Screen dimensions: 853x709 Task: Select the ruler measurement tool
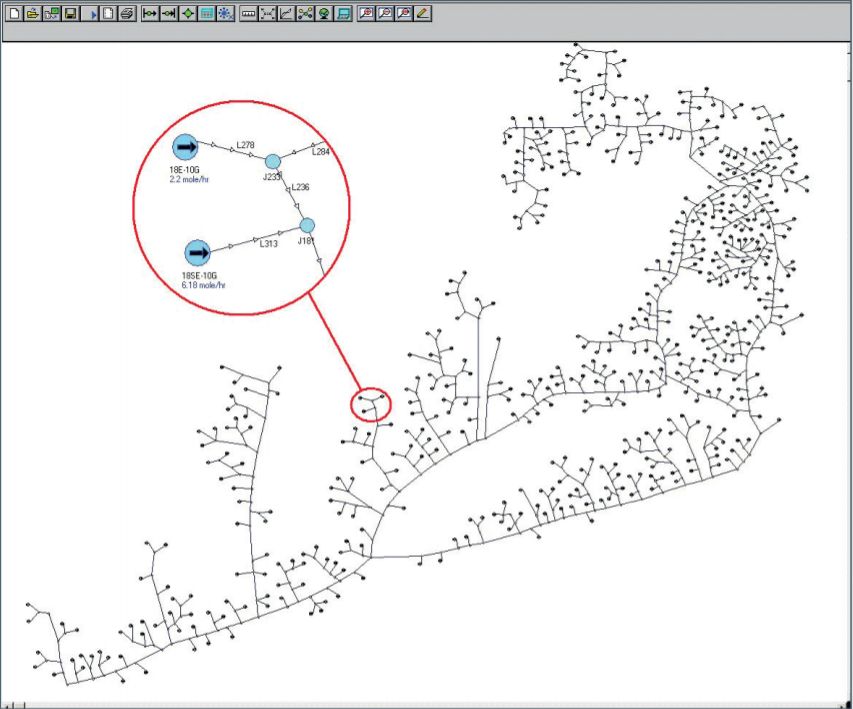249,14
